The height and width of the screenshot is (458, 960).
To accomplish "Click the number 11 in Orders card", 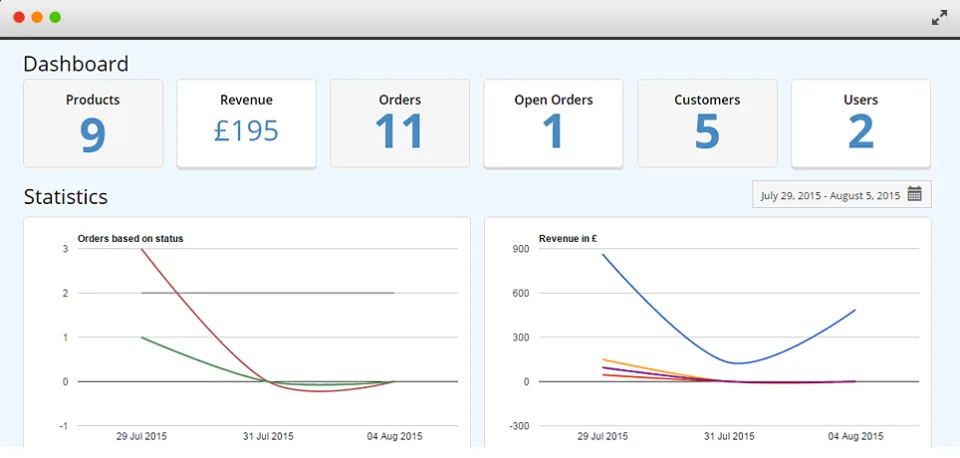I will pyautogui.click(x=400, y=132).
